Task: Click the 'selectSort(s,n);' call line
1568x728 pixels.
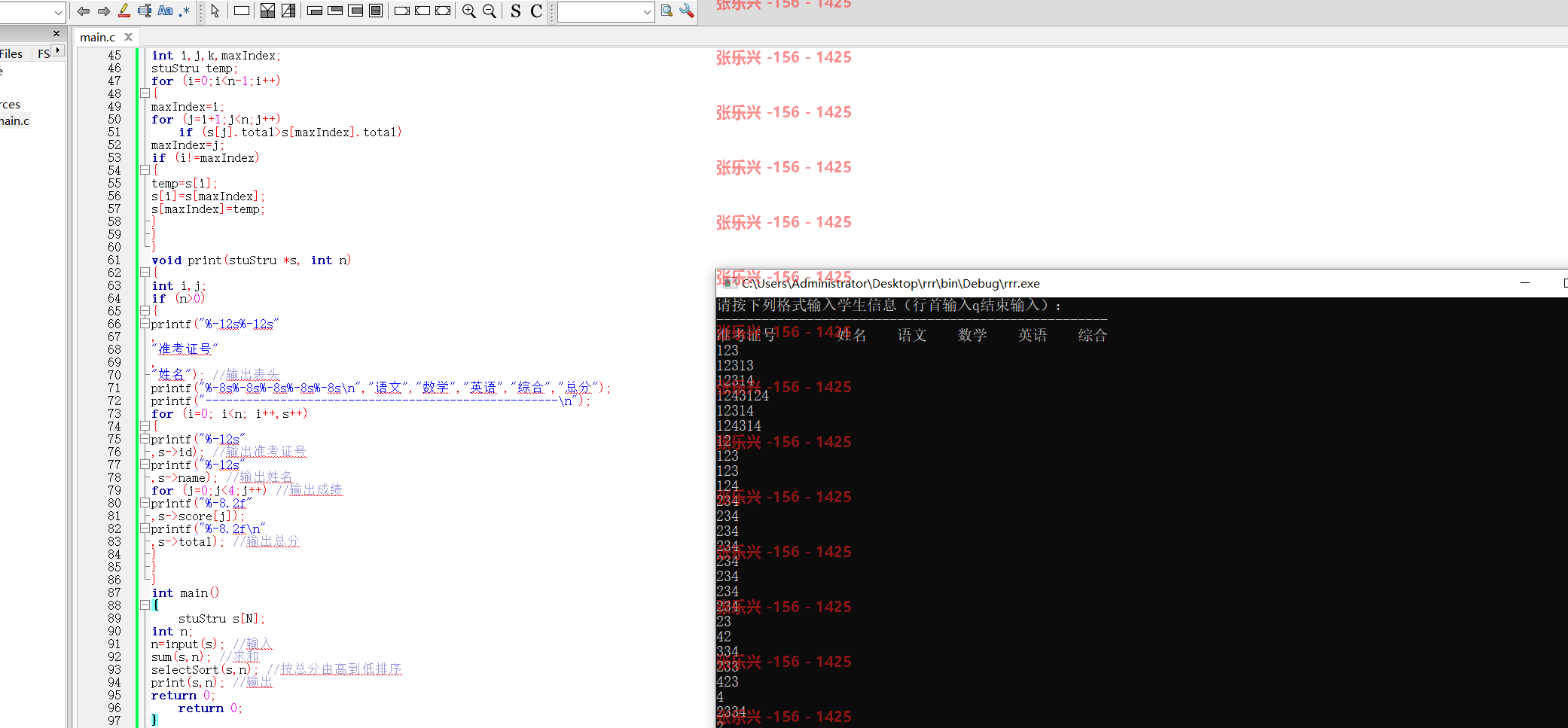Action: click(x=204, y=669)
